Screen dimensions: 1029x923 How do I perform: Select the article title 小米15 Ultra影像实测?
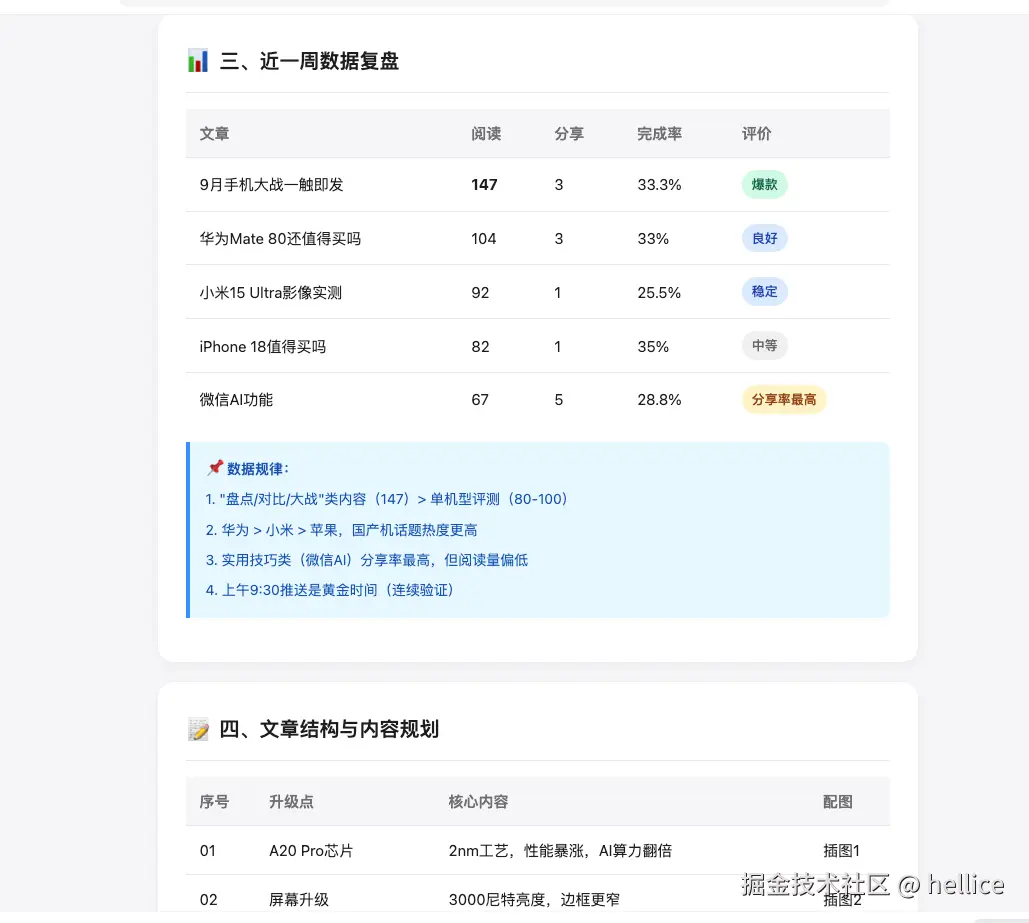[271, 293]
